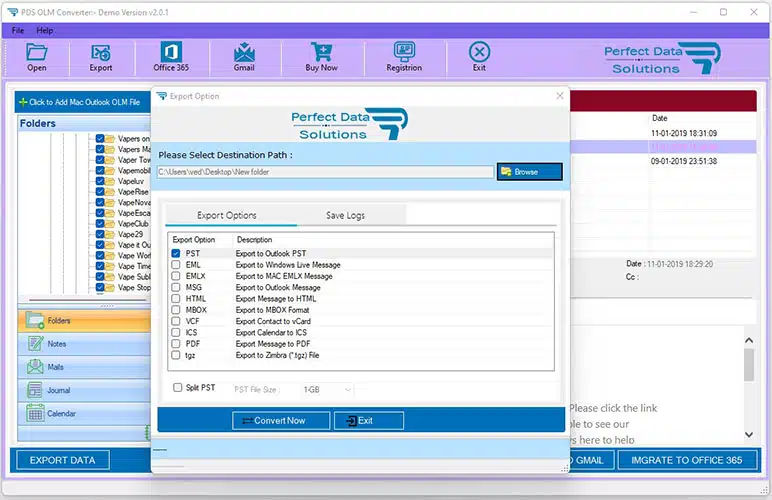772x500 pixels.
Task: Click the Export toolbar icon
Action: click(100, 58)
